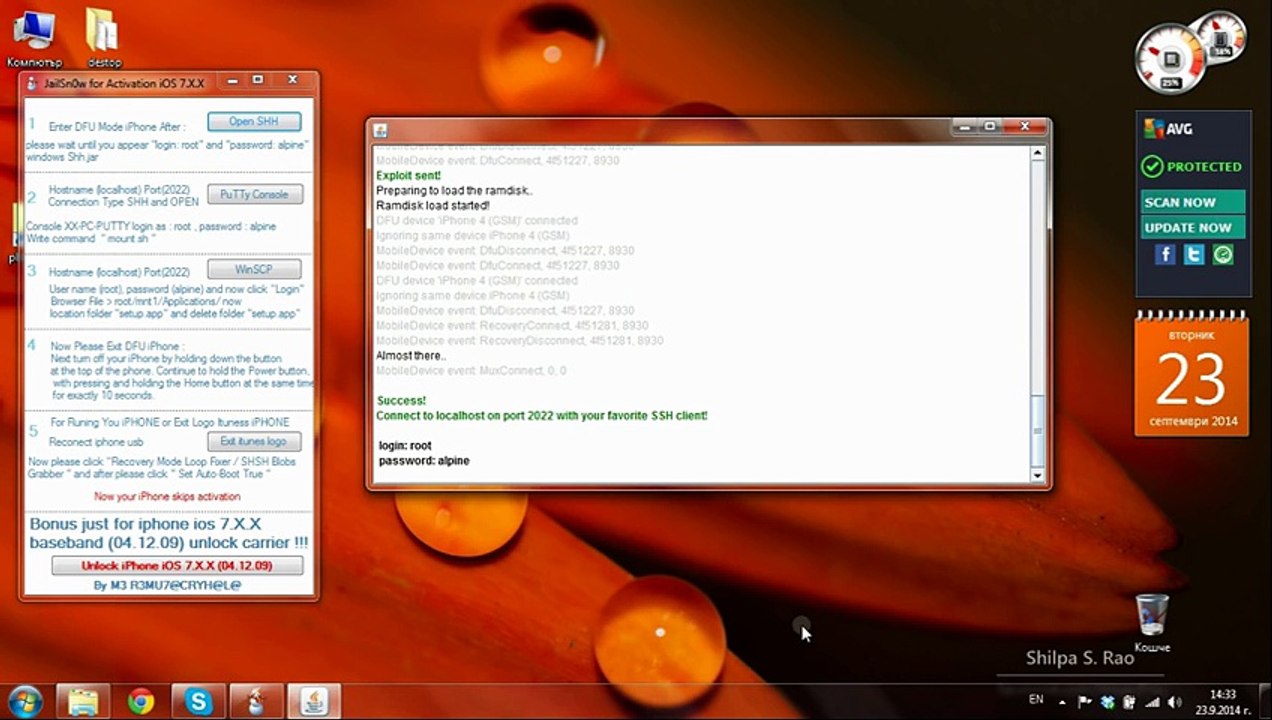1272x720 pixels.
Task: Open the WinSCP button in JailSn0w
Action: 254,269
